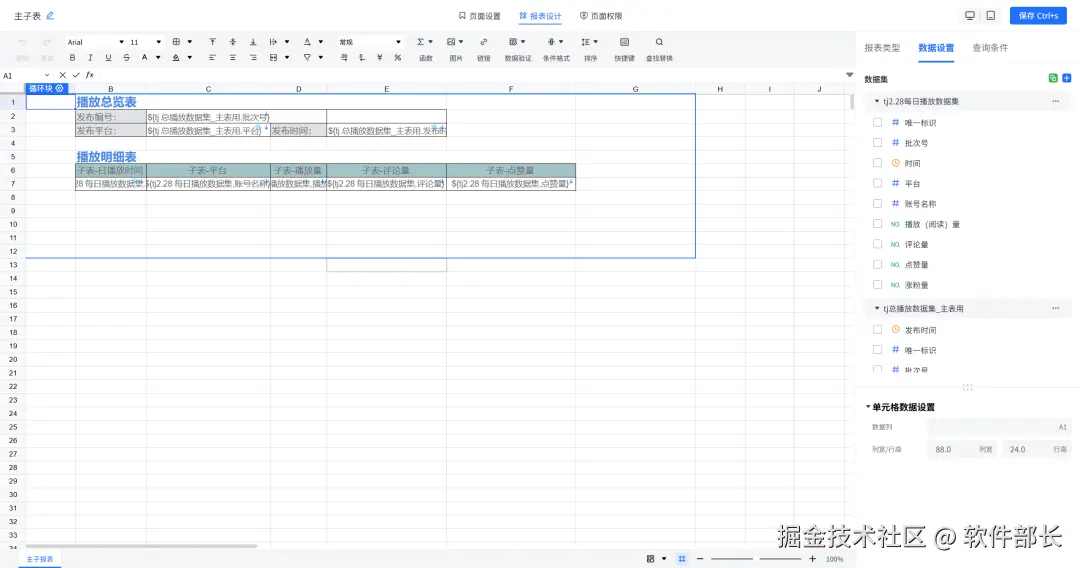Check the 时间 field checkbox
Screen dimensions: 1080x568
point(878,163)
